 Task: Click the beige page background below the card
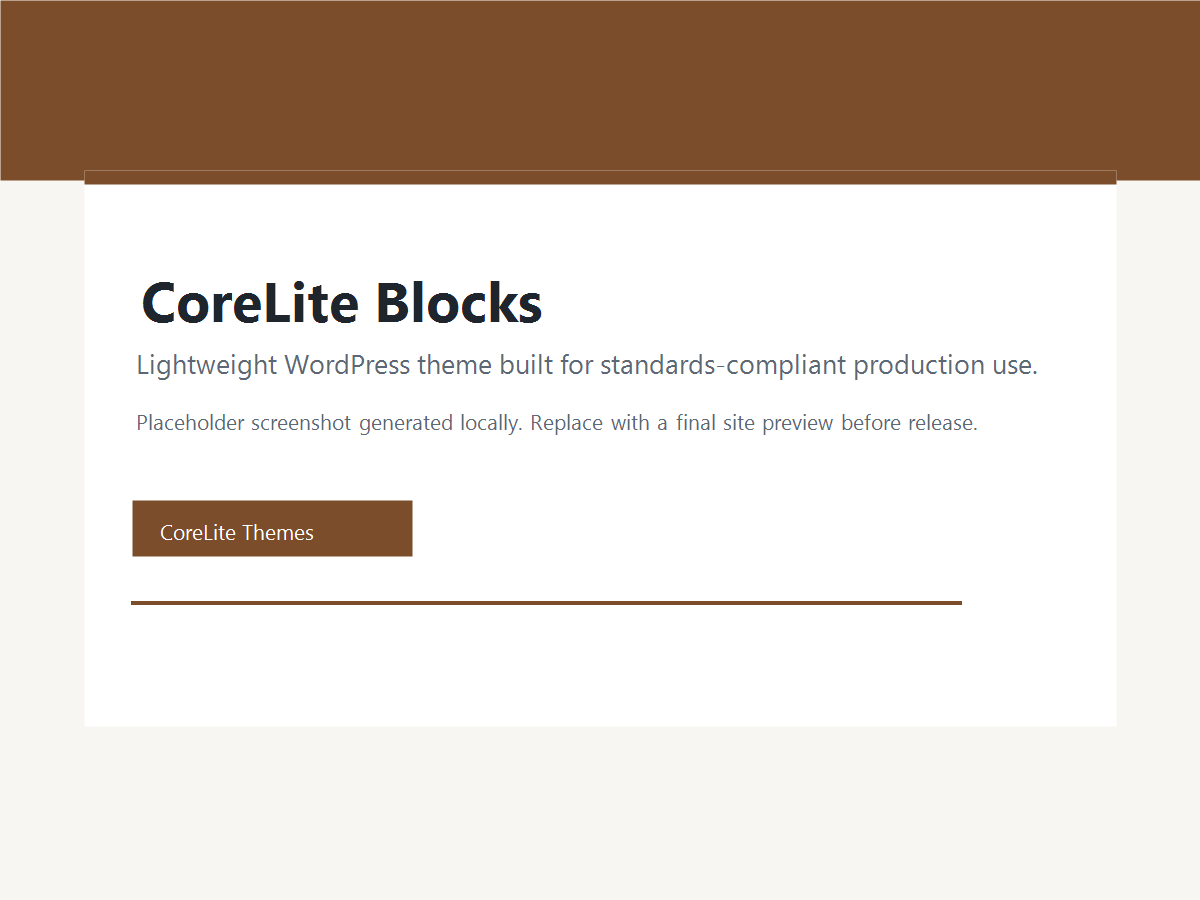coord(600,813)
